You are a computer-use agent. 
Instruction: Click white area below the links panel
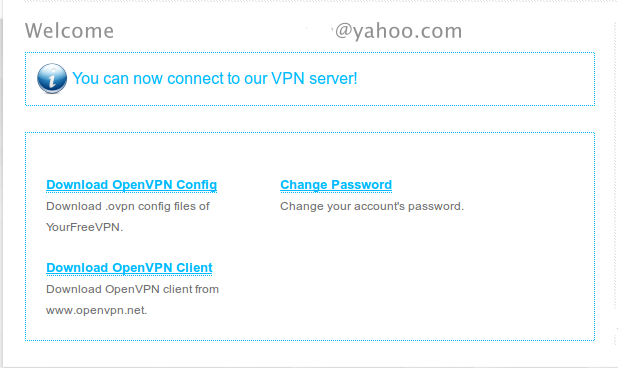click(x=310, y=353)
